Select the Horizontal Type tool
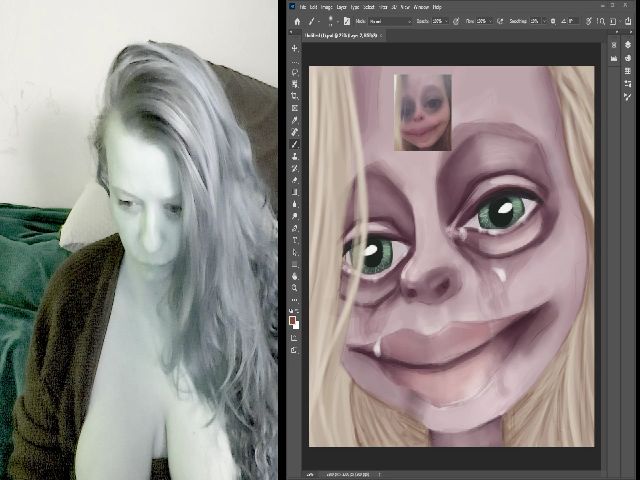 (x=294, y=239)
